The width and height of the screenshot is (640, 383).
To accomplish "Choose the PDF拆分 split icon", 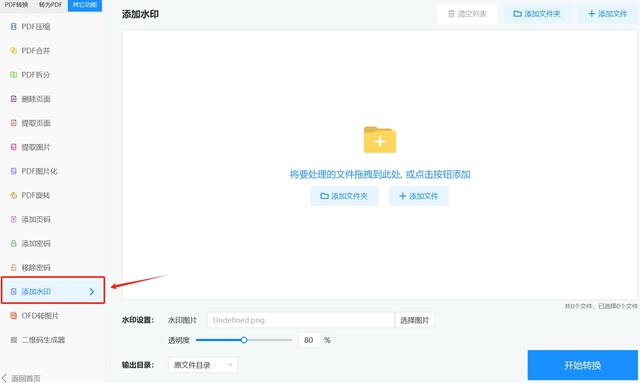I will pos(13,75).
